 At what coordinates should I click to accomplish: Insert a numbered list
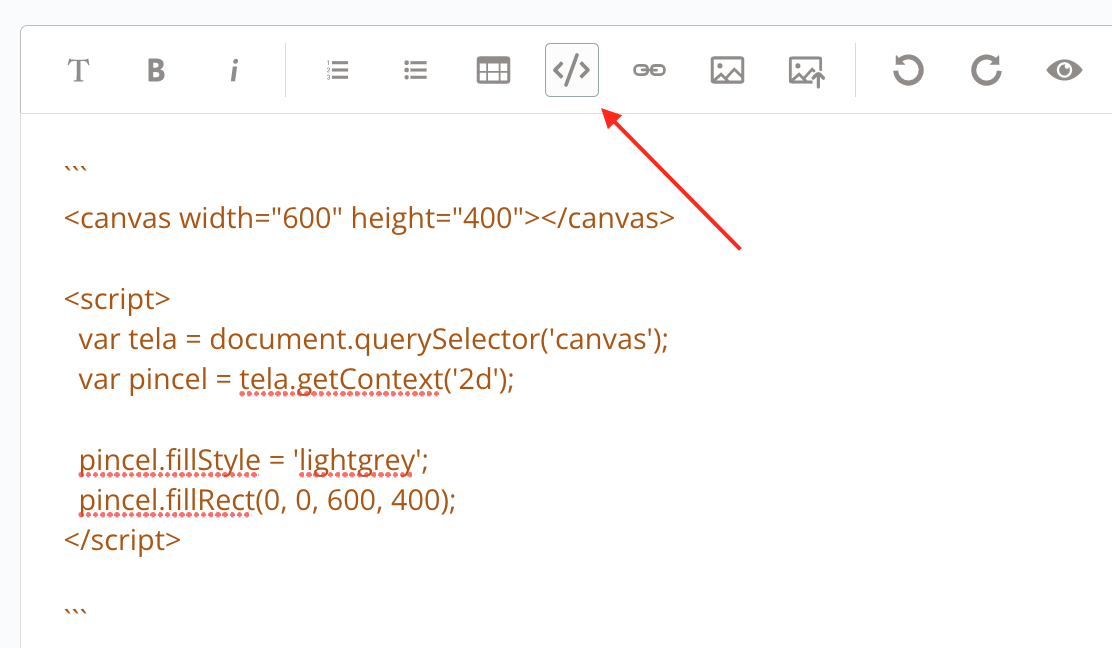click(337, 70)
